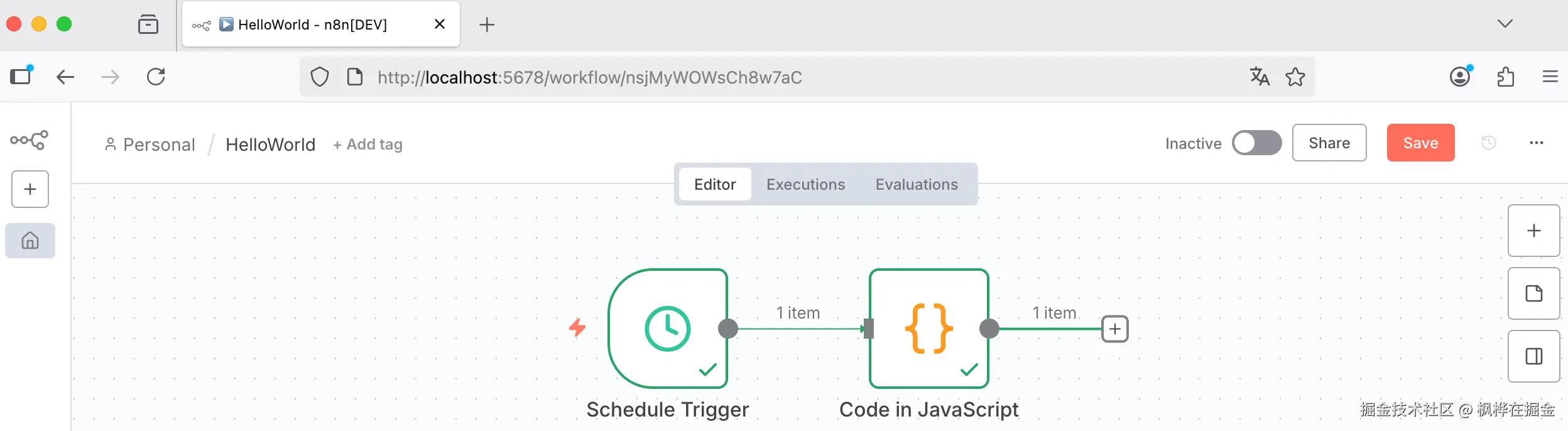
Task: Open workflow history clock icon
Action: pos(1488,143)
